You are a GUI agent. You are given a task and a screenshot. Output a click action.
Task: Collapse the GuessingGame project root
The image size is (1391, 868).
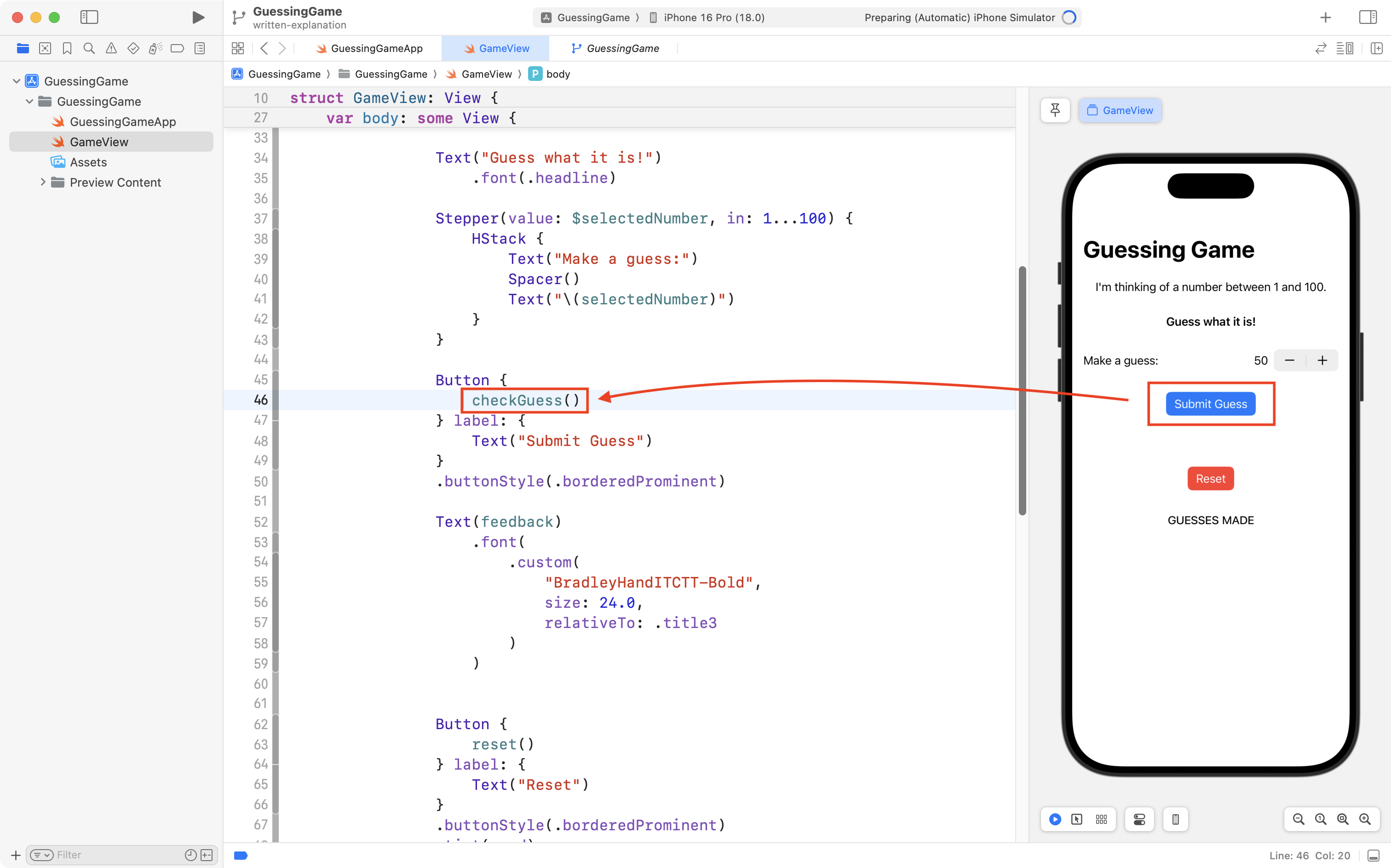[16, 81]
